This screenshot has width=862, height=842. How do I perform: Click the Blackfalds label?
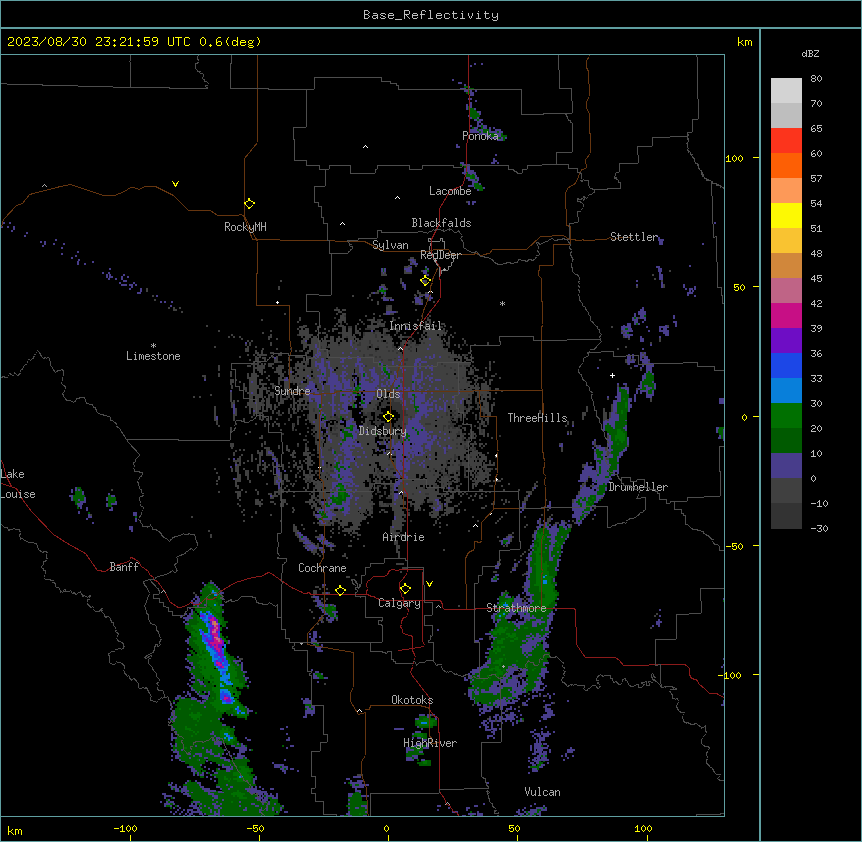coord(441,223)
